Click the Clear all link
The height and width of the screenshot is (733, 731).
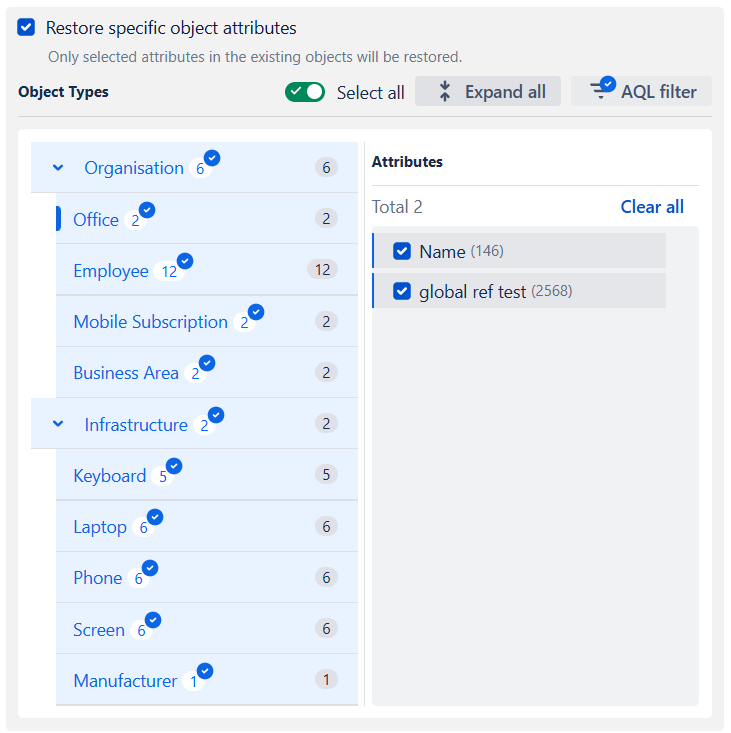point(652,207)
